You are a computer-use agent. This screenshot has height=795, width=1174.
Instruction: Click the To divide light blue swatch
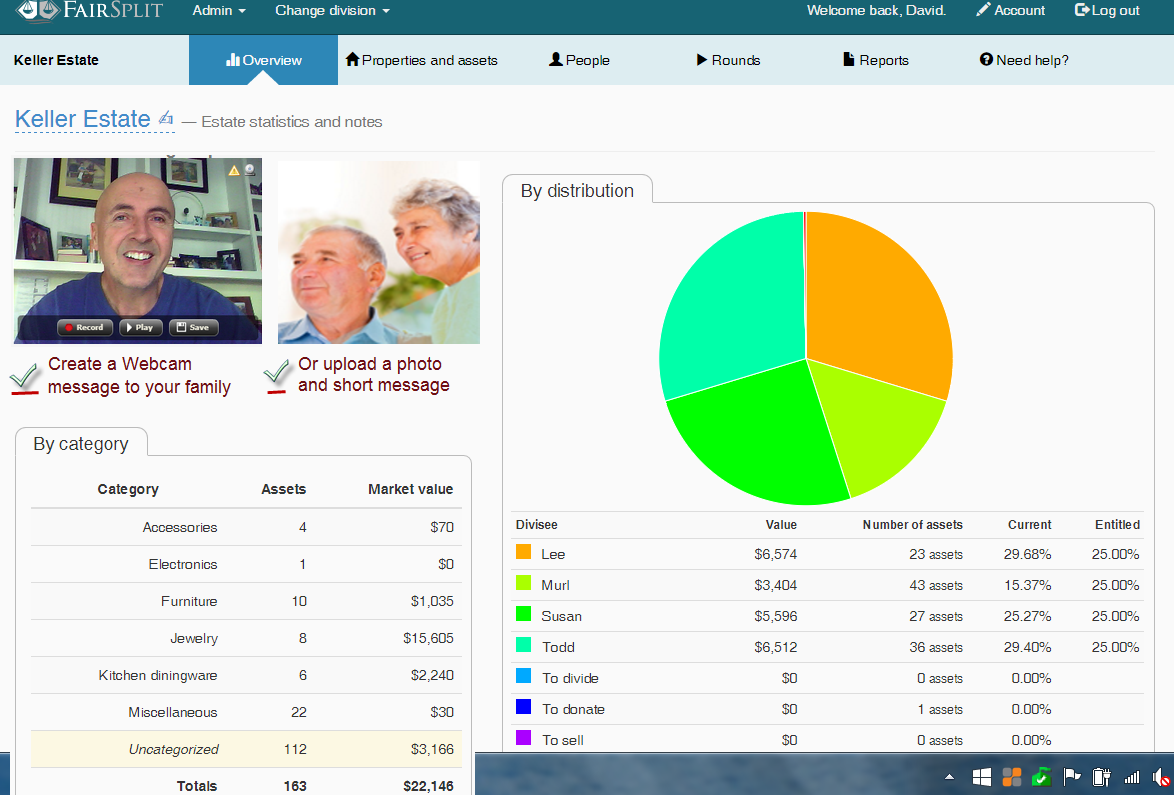click(523, 677)
